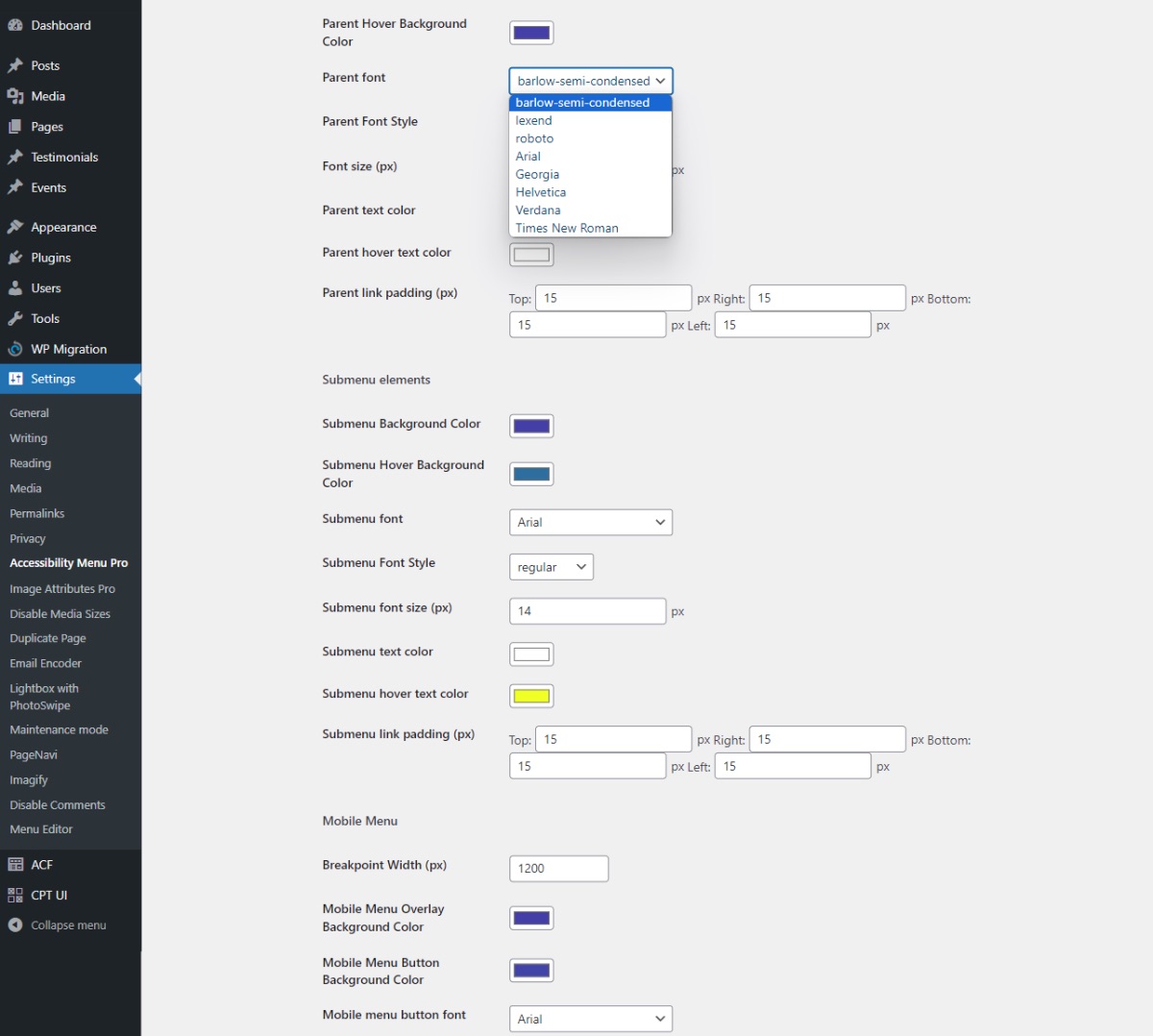Screen dimensions: 1153x1036
Task: Open Imagify settings
Action: coord(28,779)
